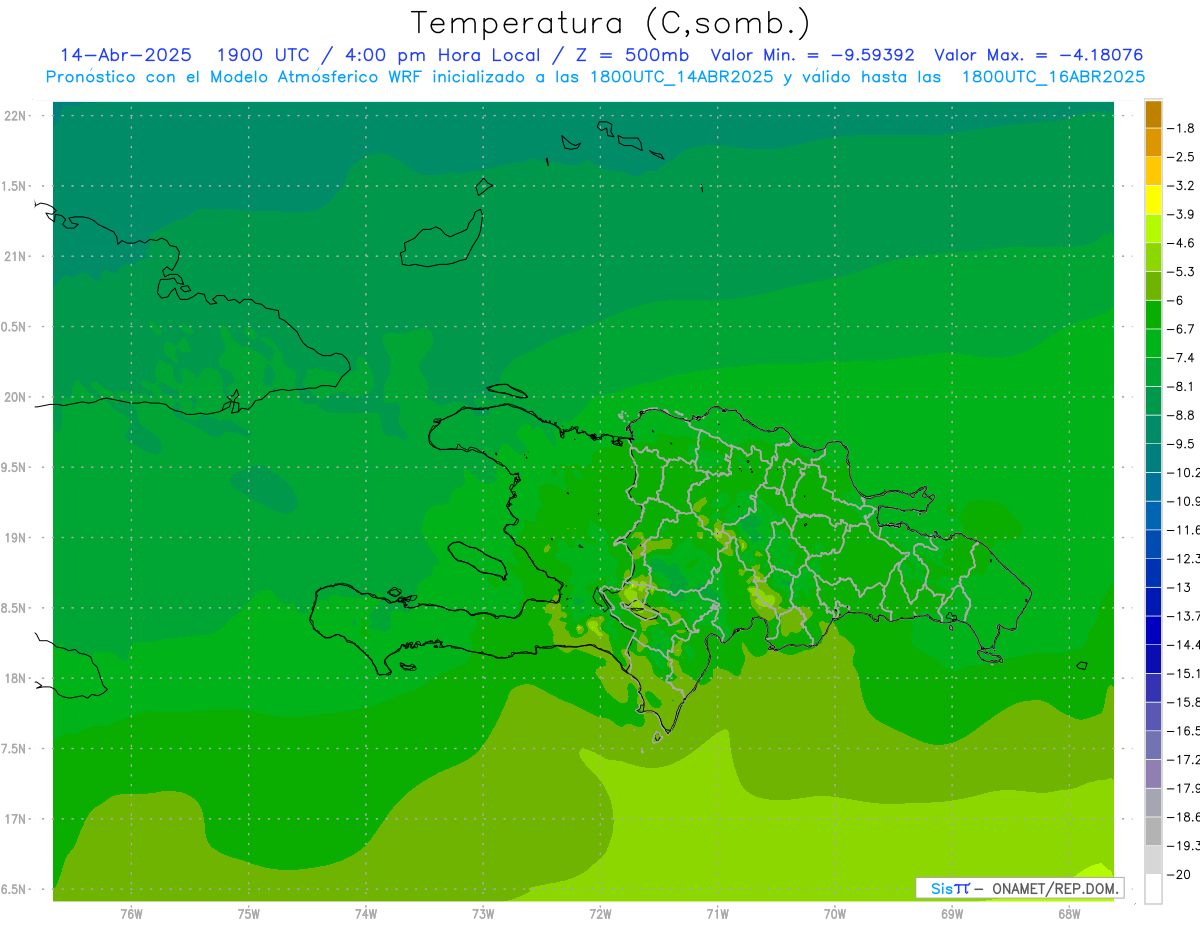Click the "21N" latitude label
The image size is (1200, 927).
[16, 257]
